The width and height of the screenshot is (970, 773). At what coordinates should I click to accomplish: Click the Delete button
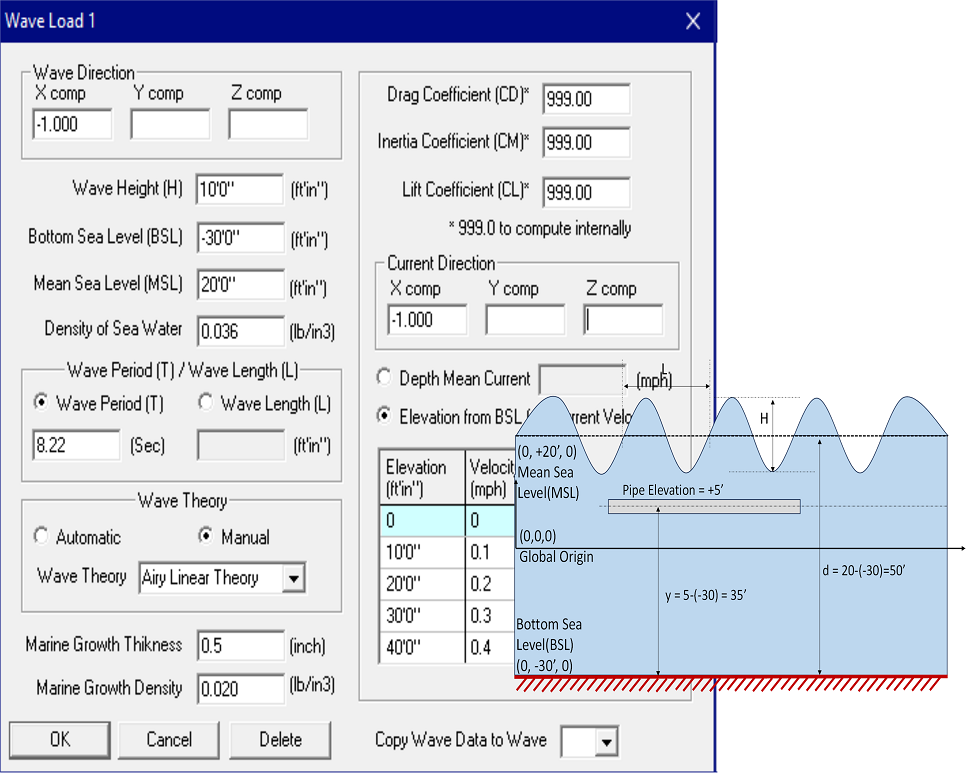(280, 740)
